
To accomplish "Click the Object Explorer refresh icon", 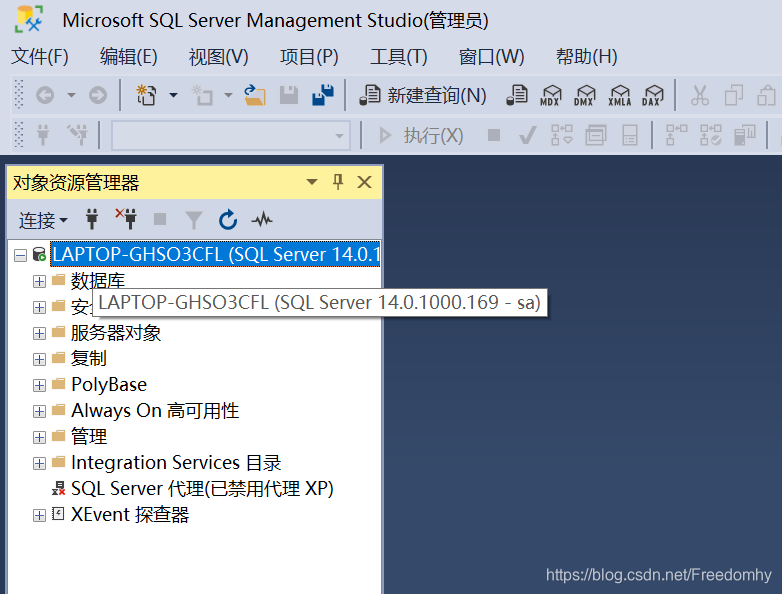I will tap(228, 219).
